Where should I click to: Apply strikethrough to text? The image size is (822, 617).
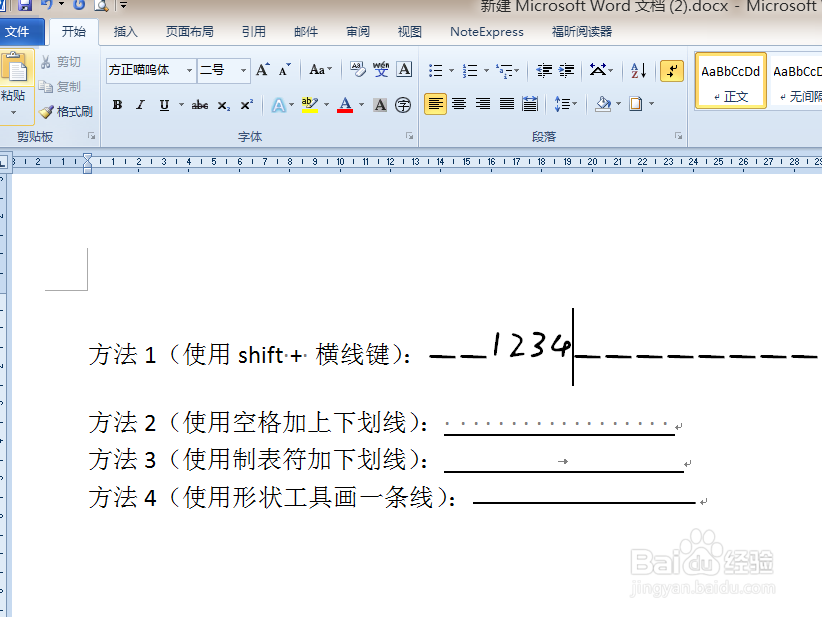(200, 104)
